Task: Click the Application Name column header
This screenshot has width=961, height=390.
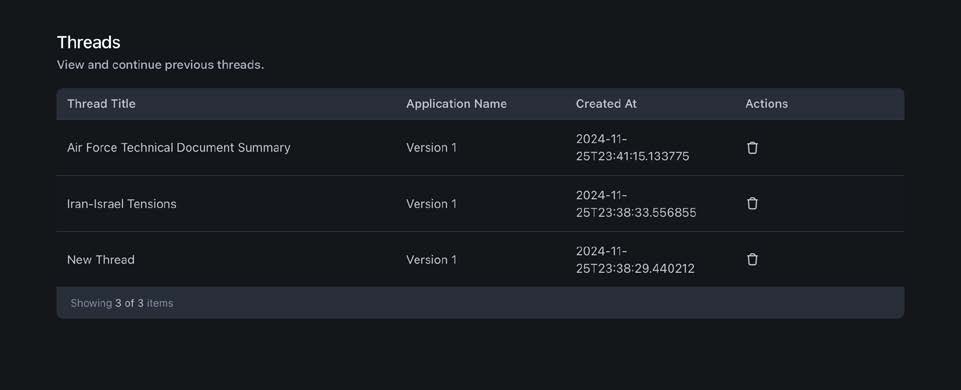Action: pyautogui.click(x=456, y=104)
